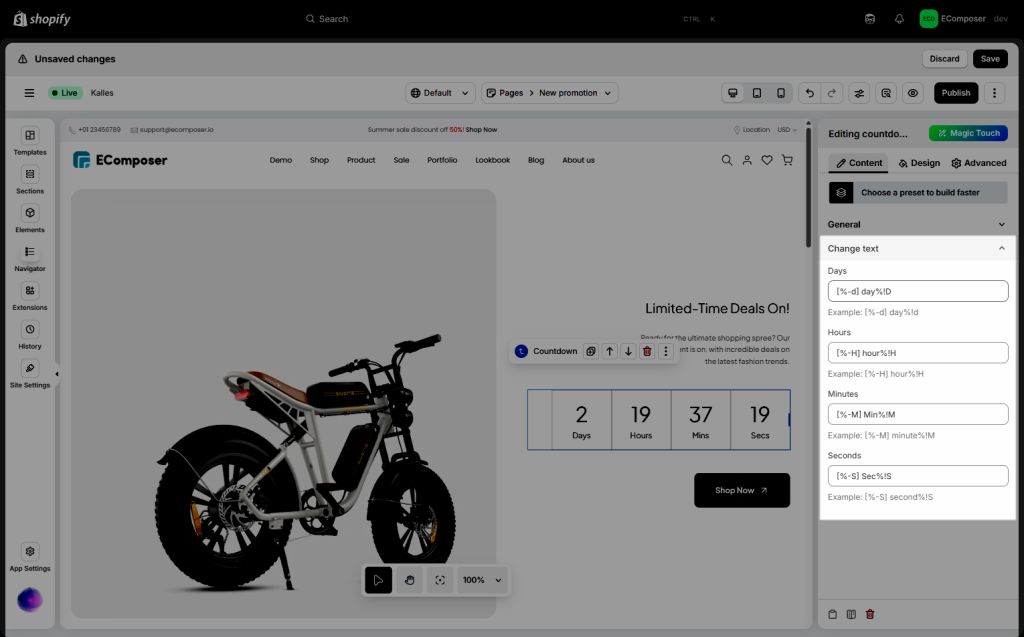Open the Navigator panel icon
This screenshot has width=1024, height=637.
click(x=30, y=252)
